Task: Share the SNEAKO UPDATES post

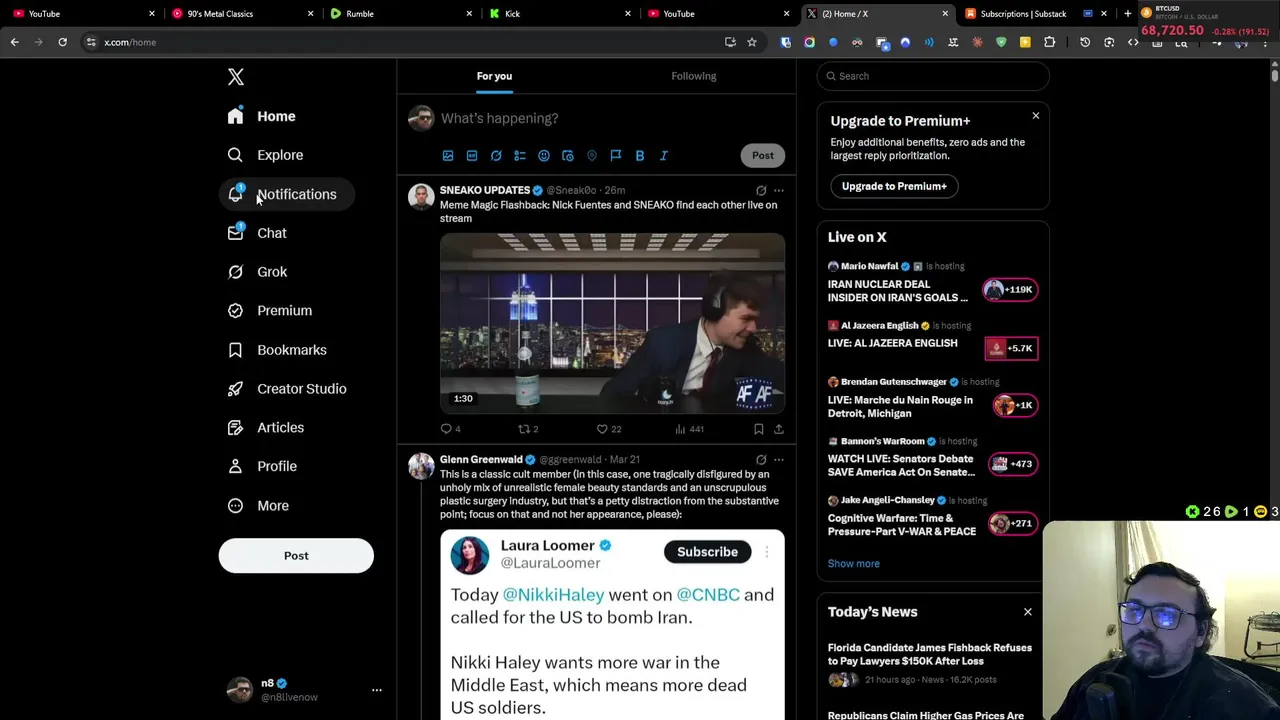Action: (x=779, y=429)
